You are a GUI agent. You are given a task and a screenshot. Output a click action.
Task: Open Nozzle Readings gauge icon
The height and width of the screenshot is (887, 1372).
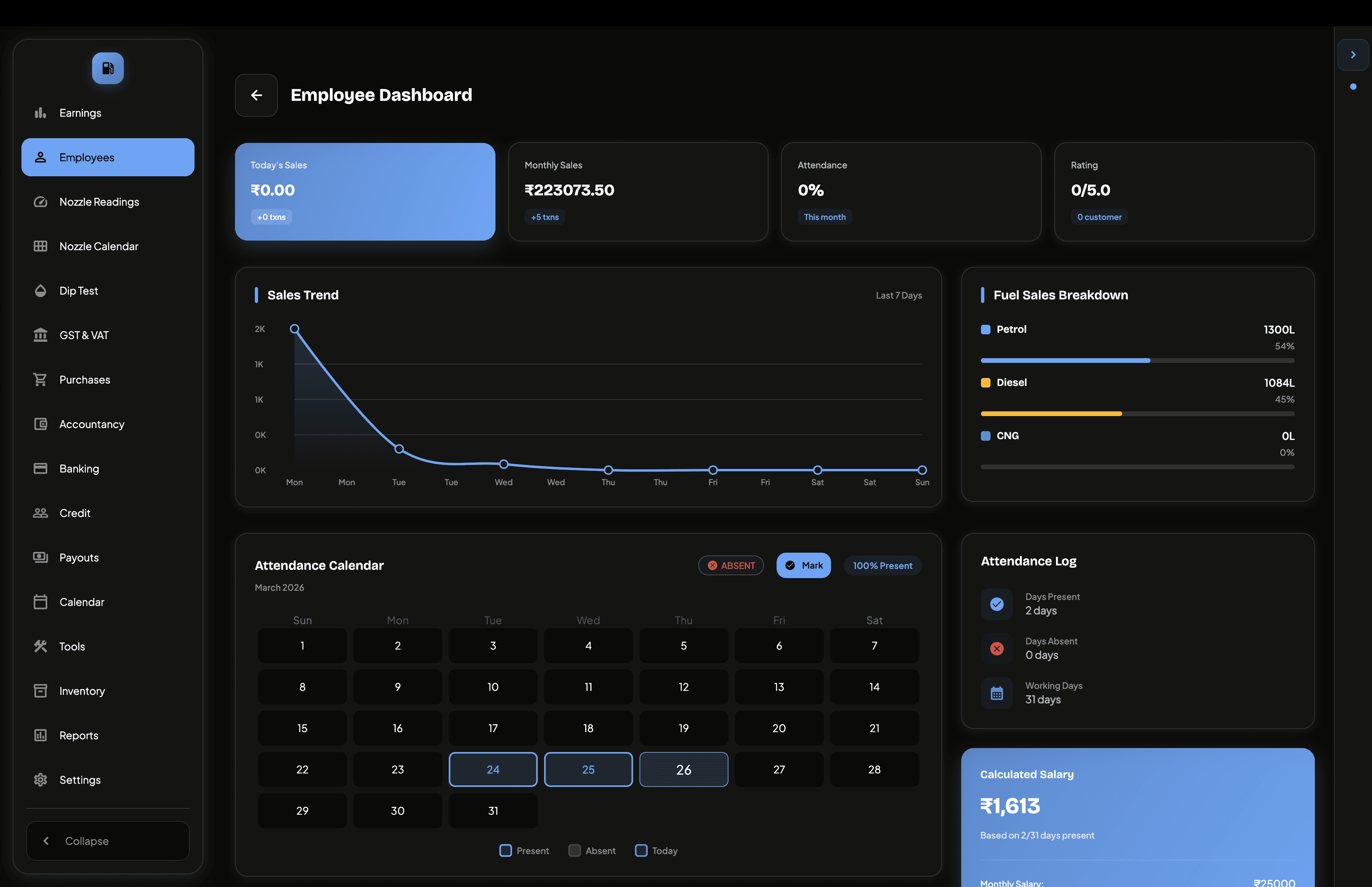(x=40, y=202)
